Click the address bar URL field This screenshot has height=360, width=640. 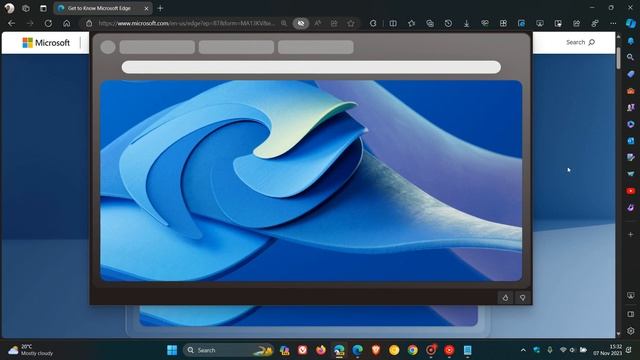[187, 23]
